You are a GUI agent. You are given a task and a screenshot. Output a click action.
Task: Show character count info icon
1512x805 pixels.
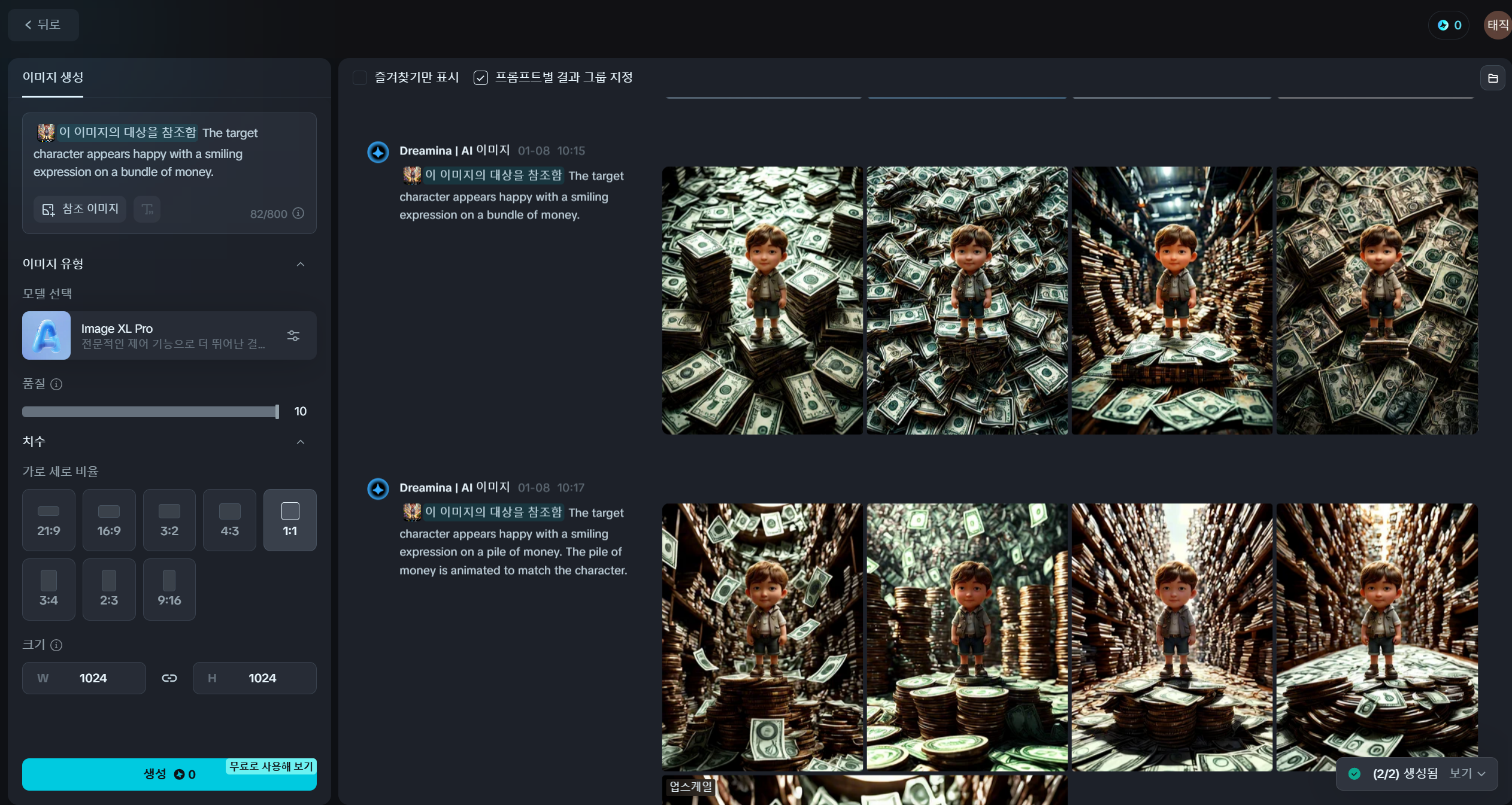298,213
